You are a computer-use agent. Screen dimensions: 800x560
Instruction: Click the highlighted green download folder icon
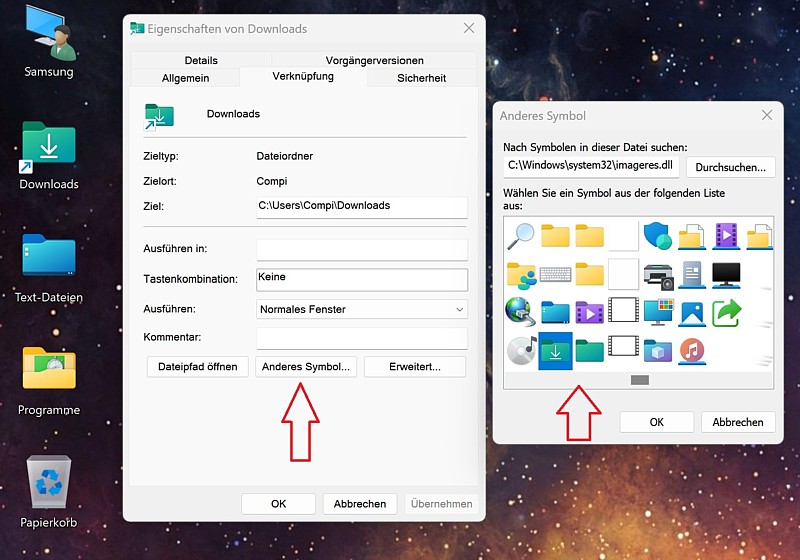coord(555,351)
